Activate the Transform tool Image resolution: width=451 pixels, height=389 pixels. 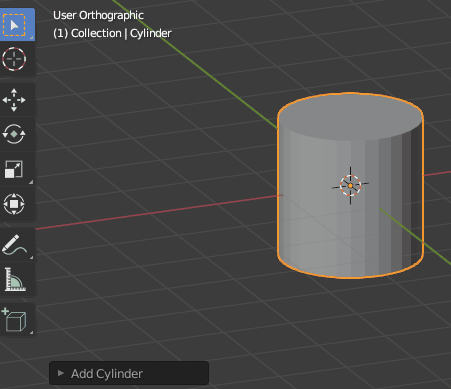pos(14,204)
